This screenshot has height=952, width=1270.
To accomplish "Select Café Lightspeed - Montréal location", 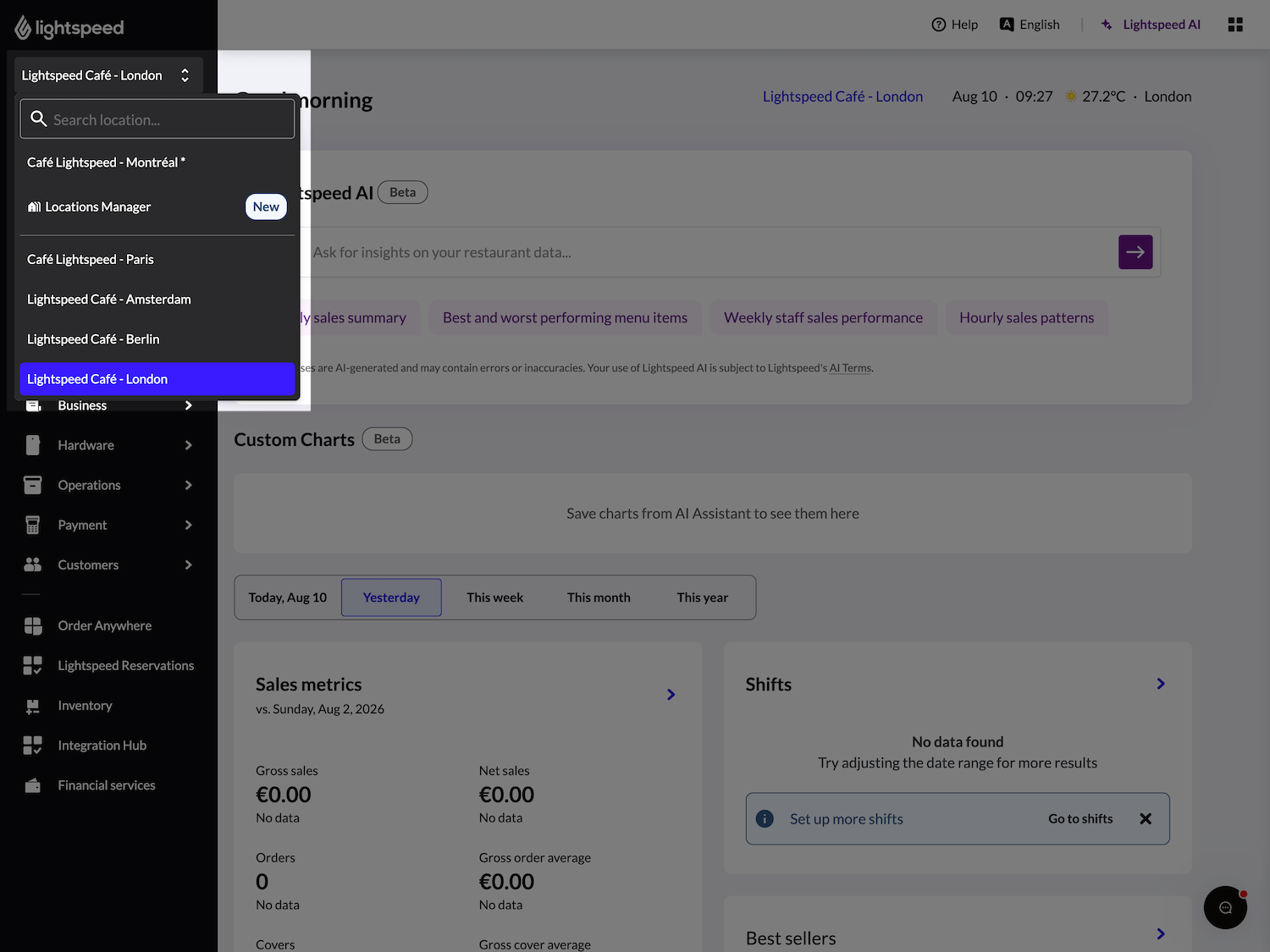I will [x=157, y=162].
